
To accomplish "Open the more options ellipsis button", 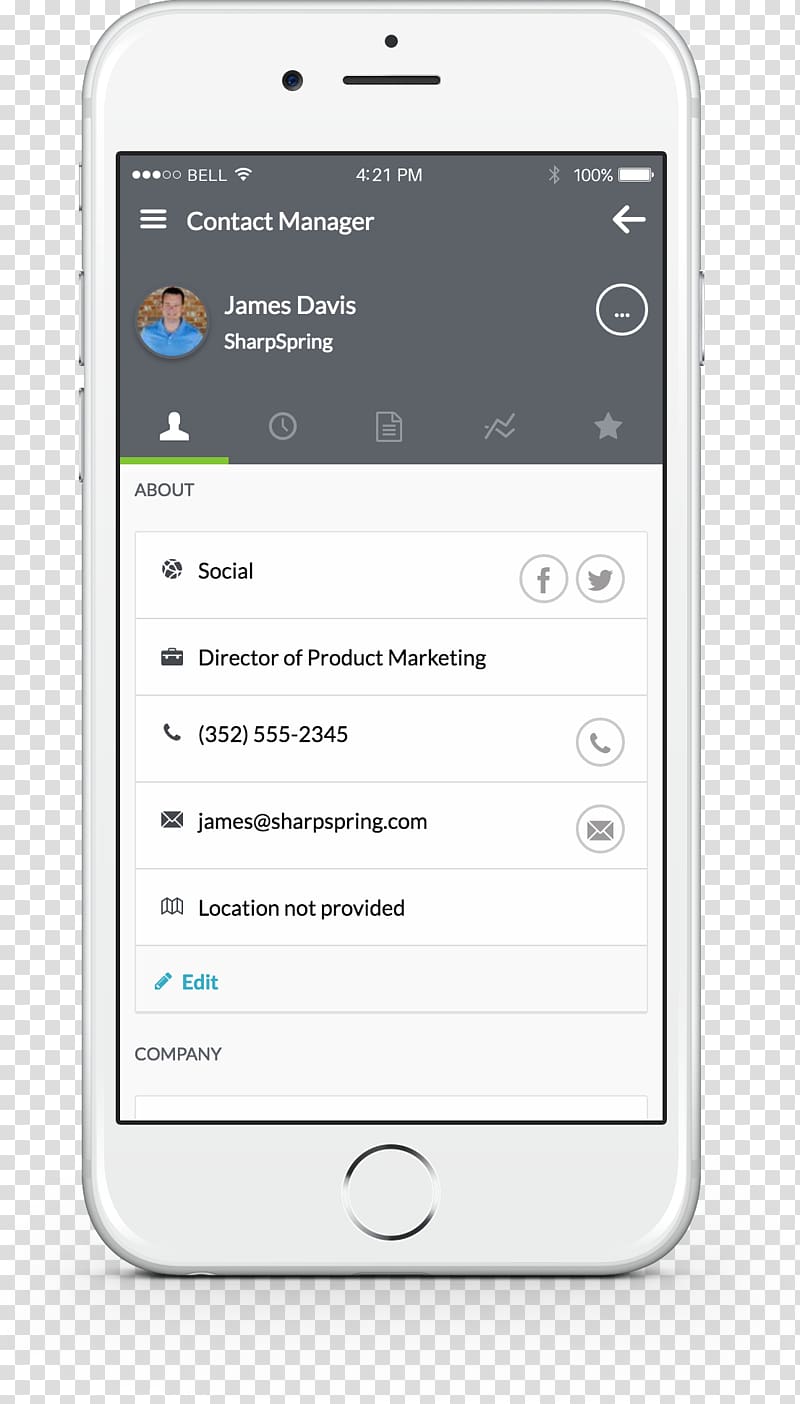I will click(x=621, y=311).
